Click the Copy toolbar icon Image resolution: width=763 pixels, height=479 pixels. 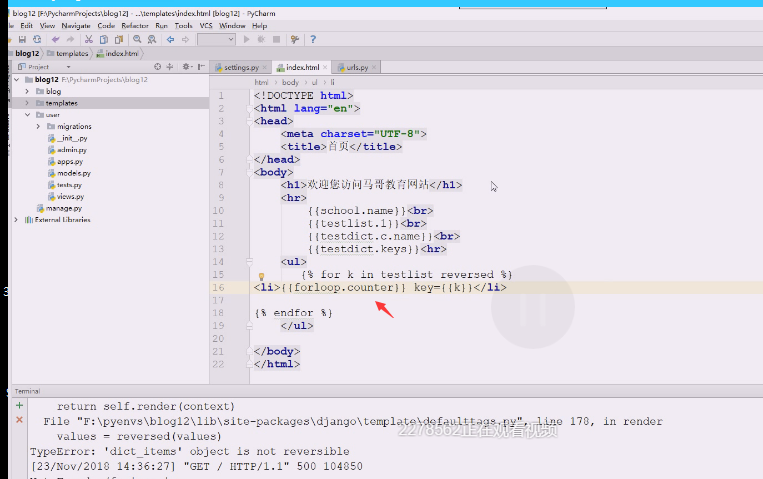[104, 39]
